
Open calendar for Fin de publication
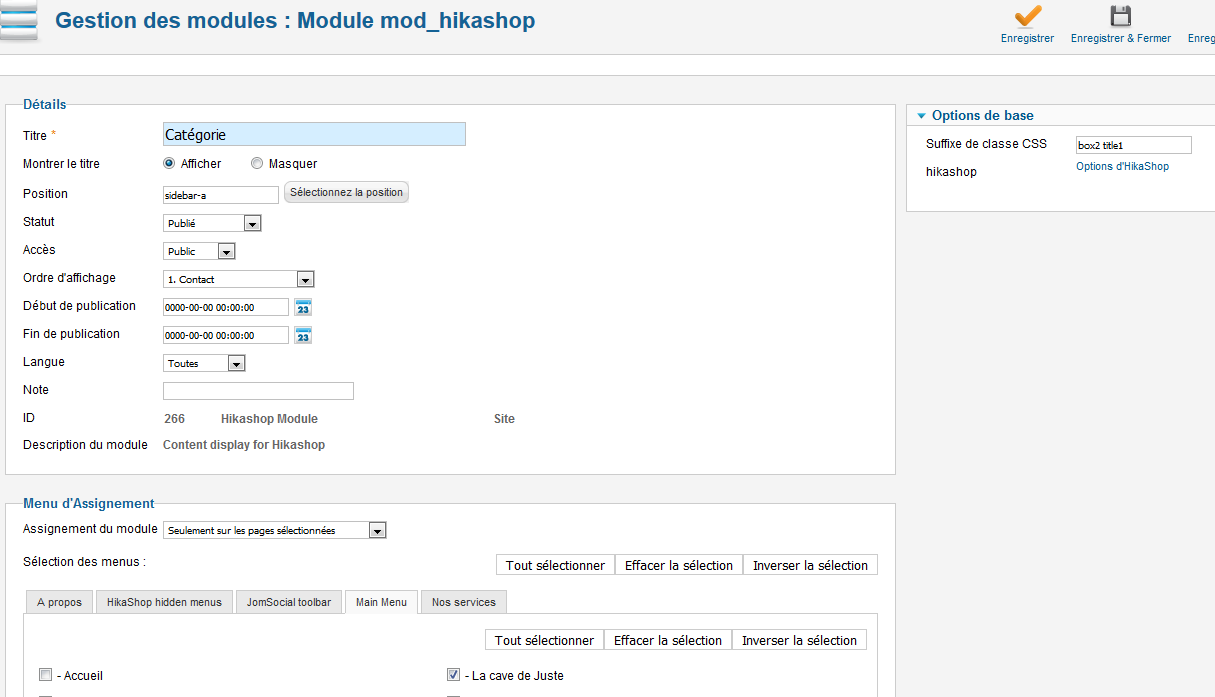303,335
